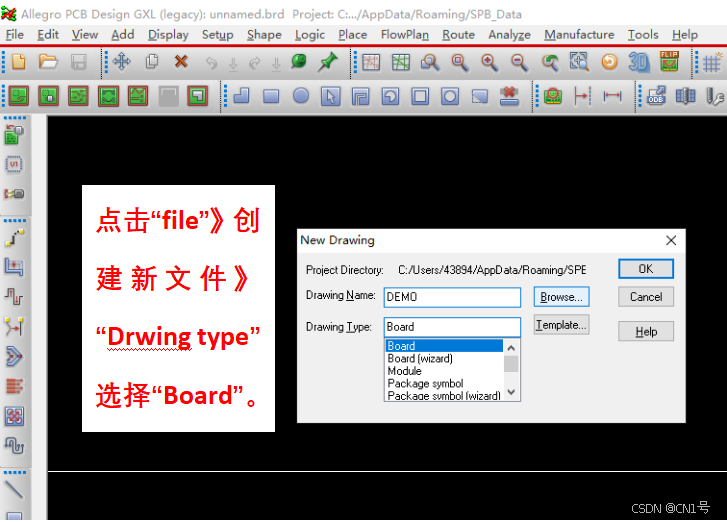Click the Zoom In magnifier icon
Screen dimensions: 727x522
click(x=490, y=62)
